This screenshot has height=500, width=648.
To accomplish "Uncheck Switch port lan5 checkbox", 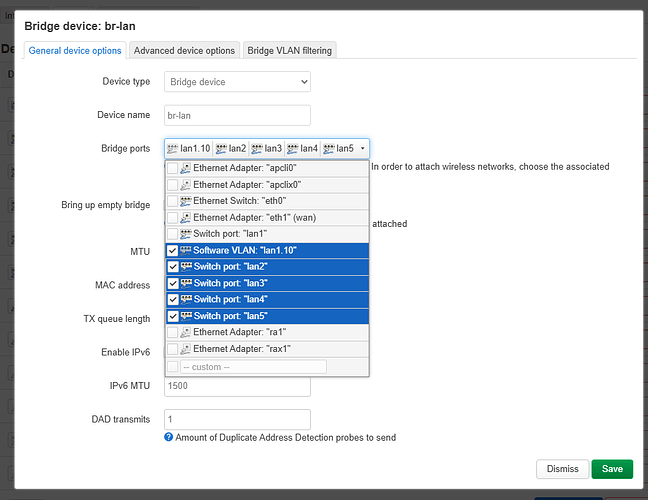I will pos(173,316).
